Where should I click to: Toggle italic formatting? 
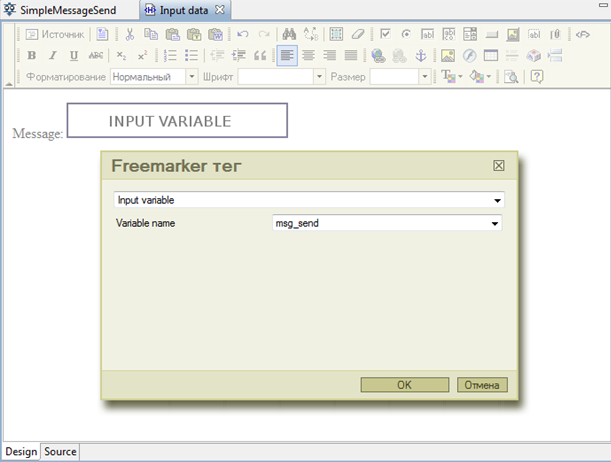coord(53,56)
